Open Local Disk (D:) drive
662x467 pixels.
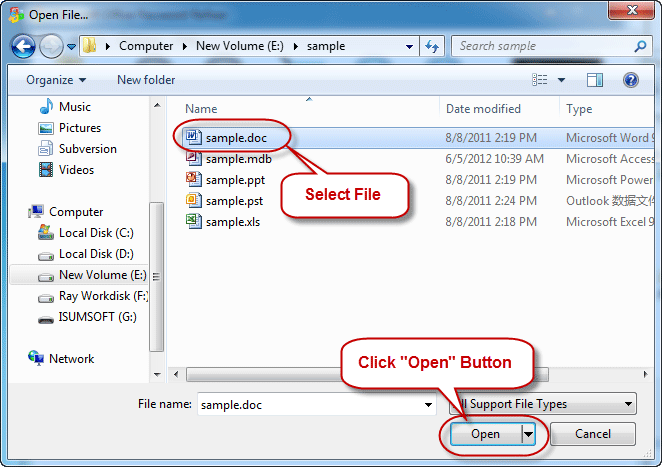pos(96,254)
